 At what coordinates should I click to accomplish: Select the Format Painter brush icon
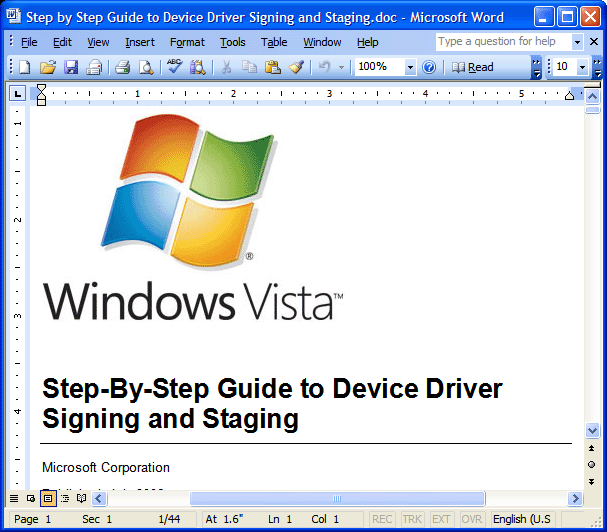click(x=296, y=67)
